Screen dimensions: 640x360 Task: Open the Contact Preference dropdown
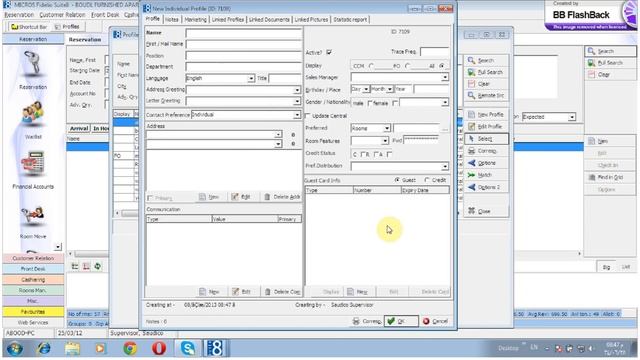coord(297,115)
